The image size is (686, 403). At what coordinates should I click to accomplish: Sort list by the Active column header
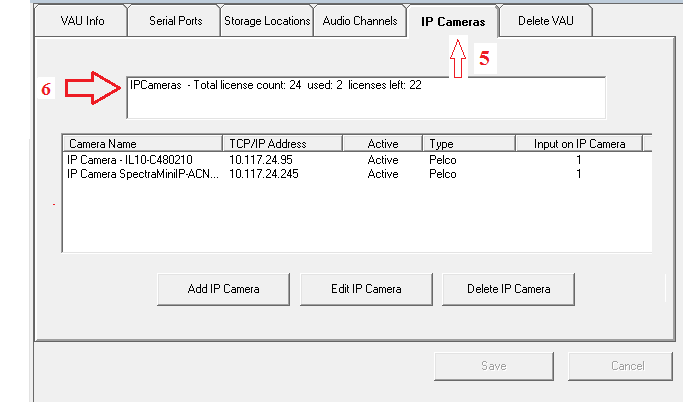click(382, 144)
